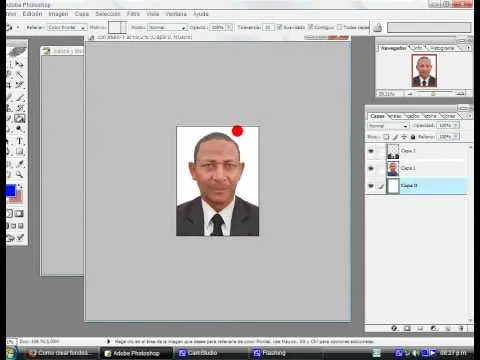
Task: Create new adjustment layer in Layers footer
Action: click(x=433, y=328)
